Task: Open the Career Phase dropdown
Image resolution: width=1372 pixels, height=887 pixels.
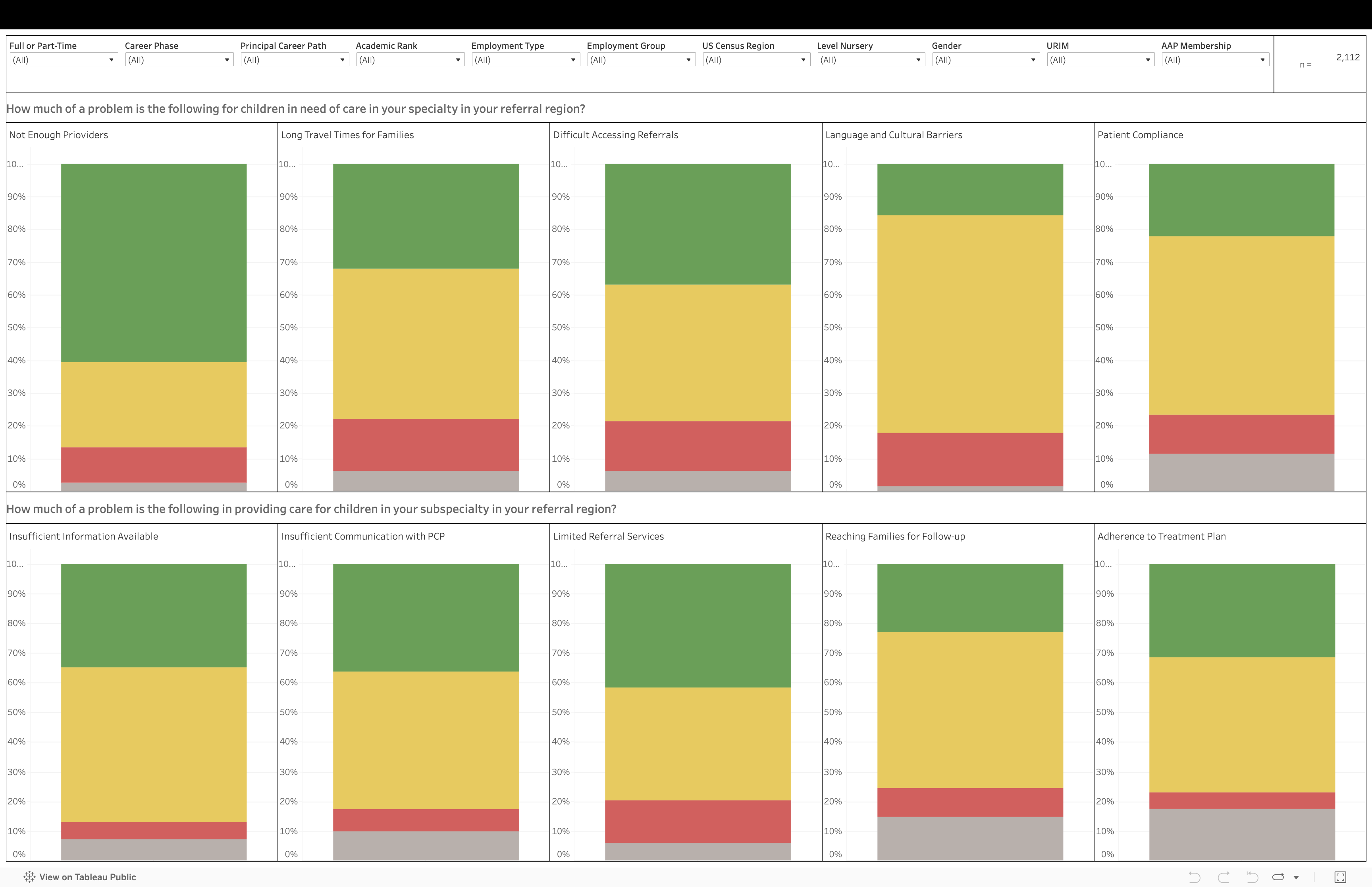Action: [x=179, y=60]
